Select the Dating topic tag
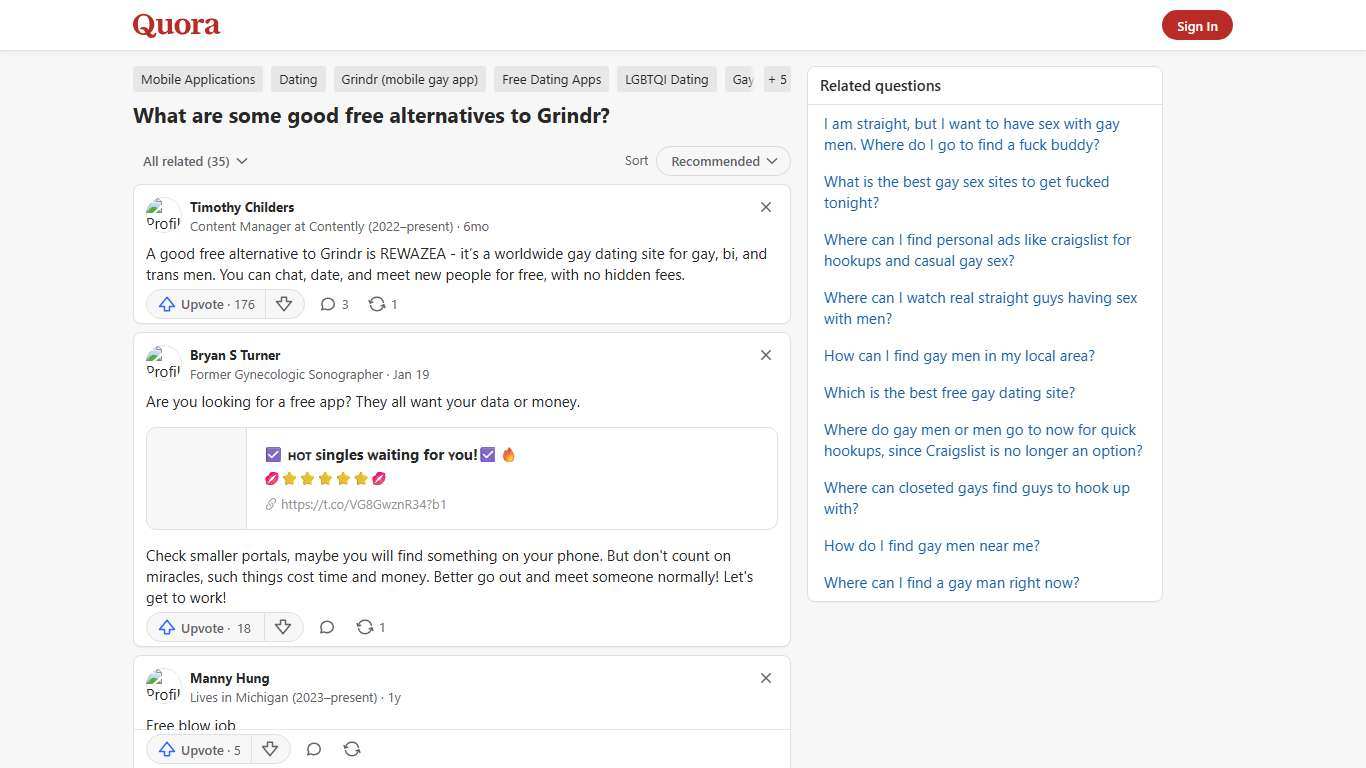The image size is (1366, 768). click(x=297, y=79)
